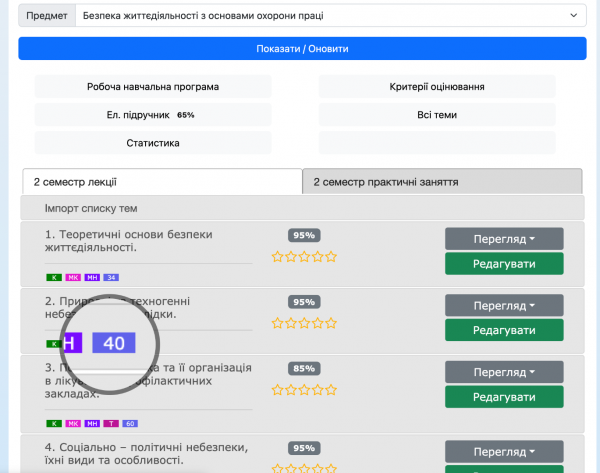
Task: Click the blue 60 badge under topic 3
Action: pyautogui.click(x=130, y=424)
